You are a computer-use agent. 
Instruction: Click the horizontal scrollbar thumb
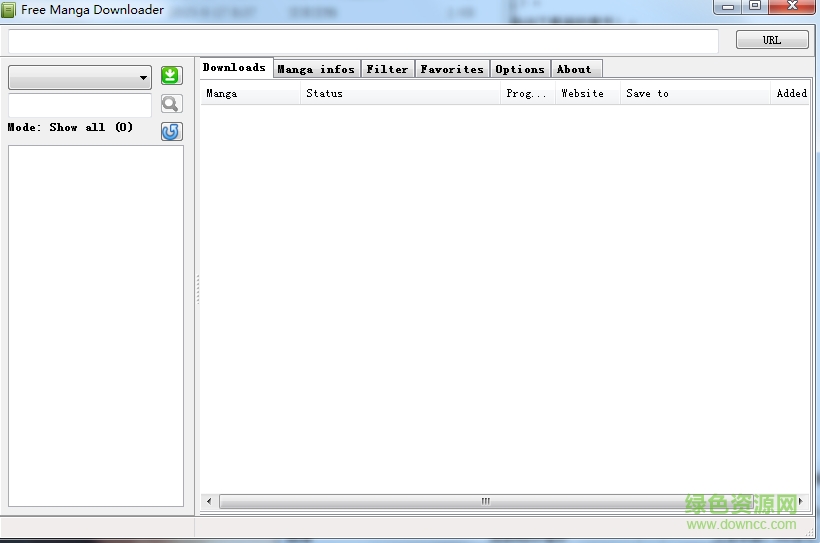484,502
